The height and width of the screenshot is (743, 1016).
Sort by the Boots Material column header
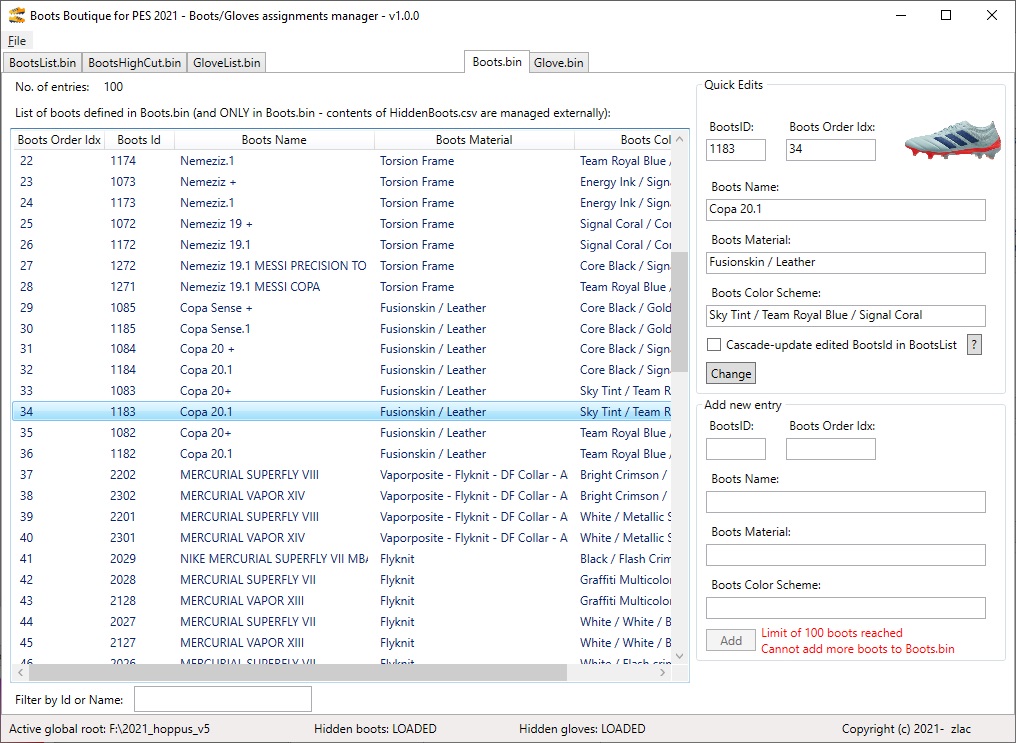(474, 140)
